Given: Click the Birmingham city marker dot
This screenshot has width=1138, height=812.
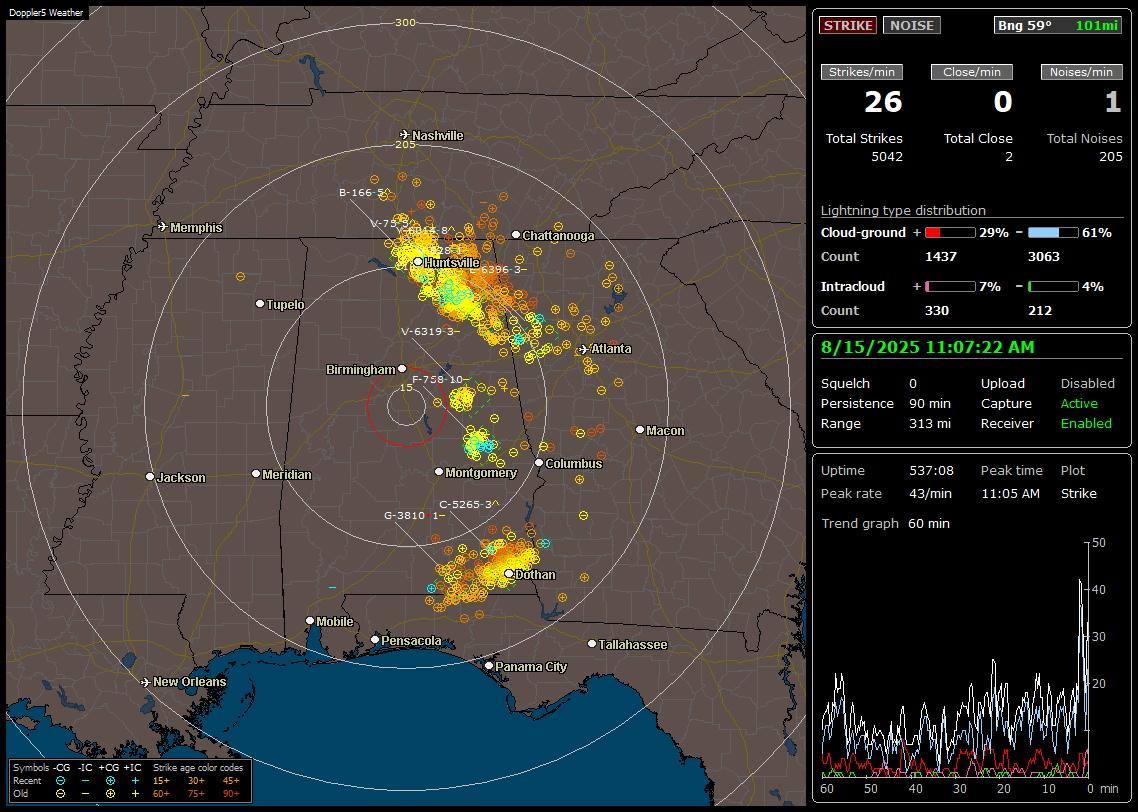Looking at the screenshot, I should pyautogui.click(x=402, y=369).
